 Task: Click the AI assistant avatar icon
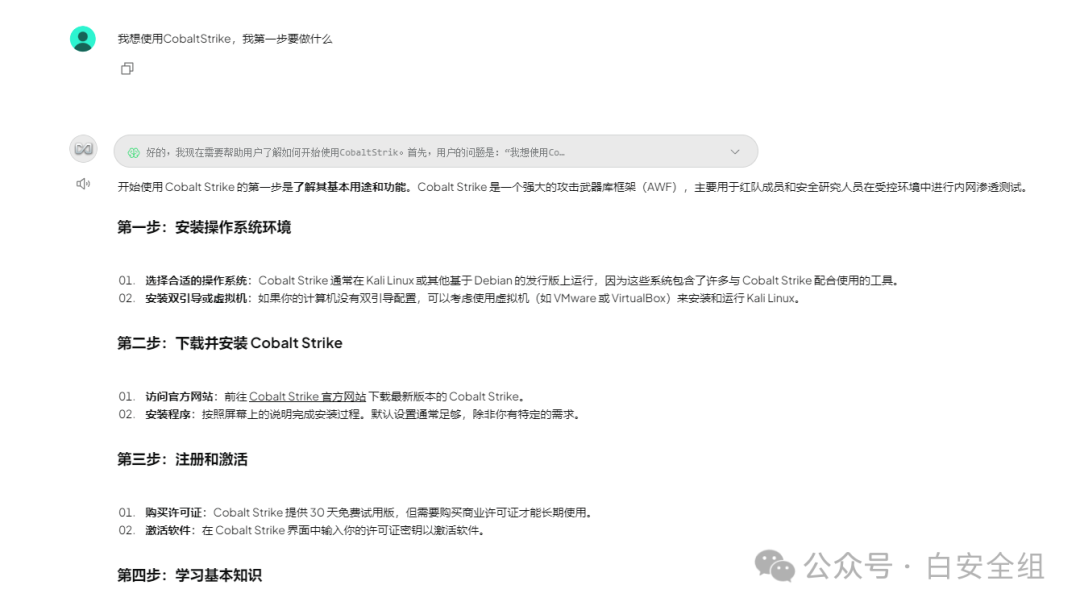point(83,149)
